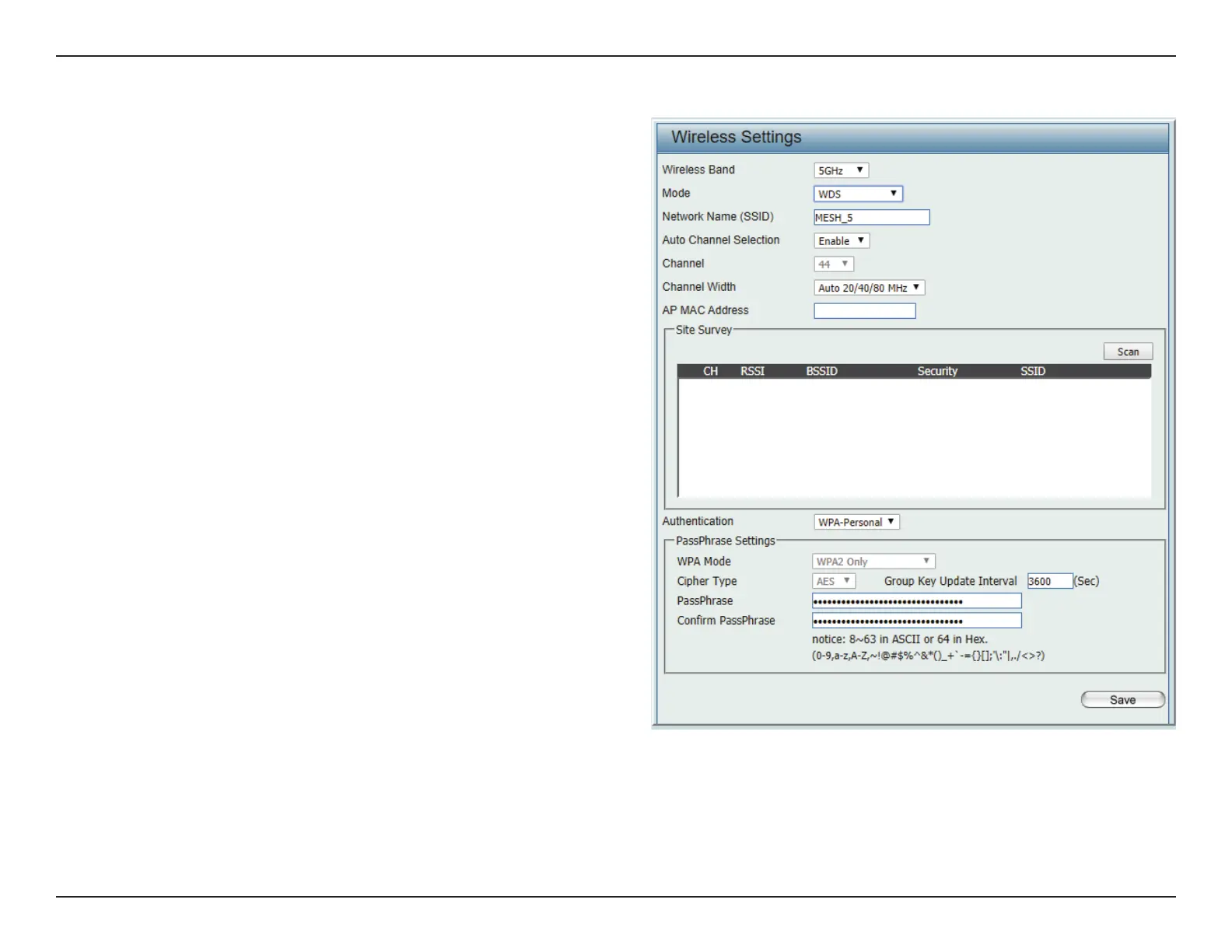Image resolution: width=1232 pixels, height=952 pixels.
Task: Open the Mode dropdown set to WDS
Action: [x=858, y=194]
